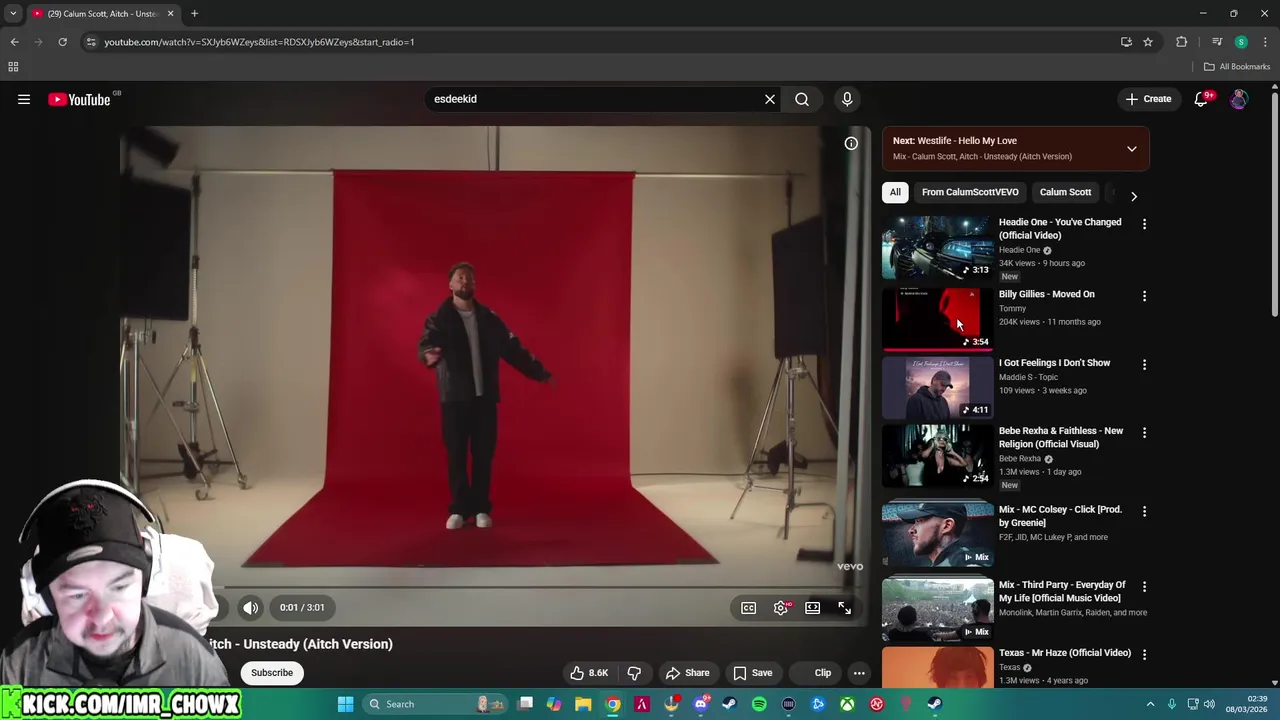Image resolution: width=1280 pixels, height=720 pixels.
Task: Open more actions ellipsis under the video
Action: click(x=859, y=673)
